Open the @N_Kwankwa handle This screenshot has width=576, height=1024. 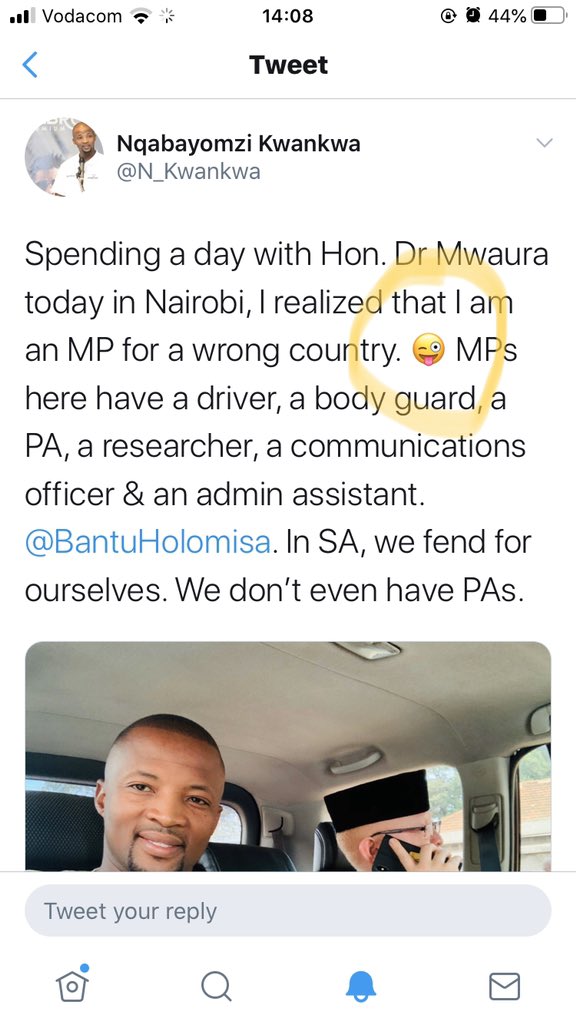[x=188, y=172]
